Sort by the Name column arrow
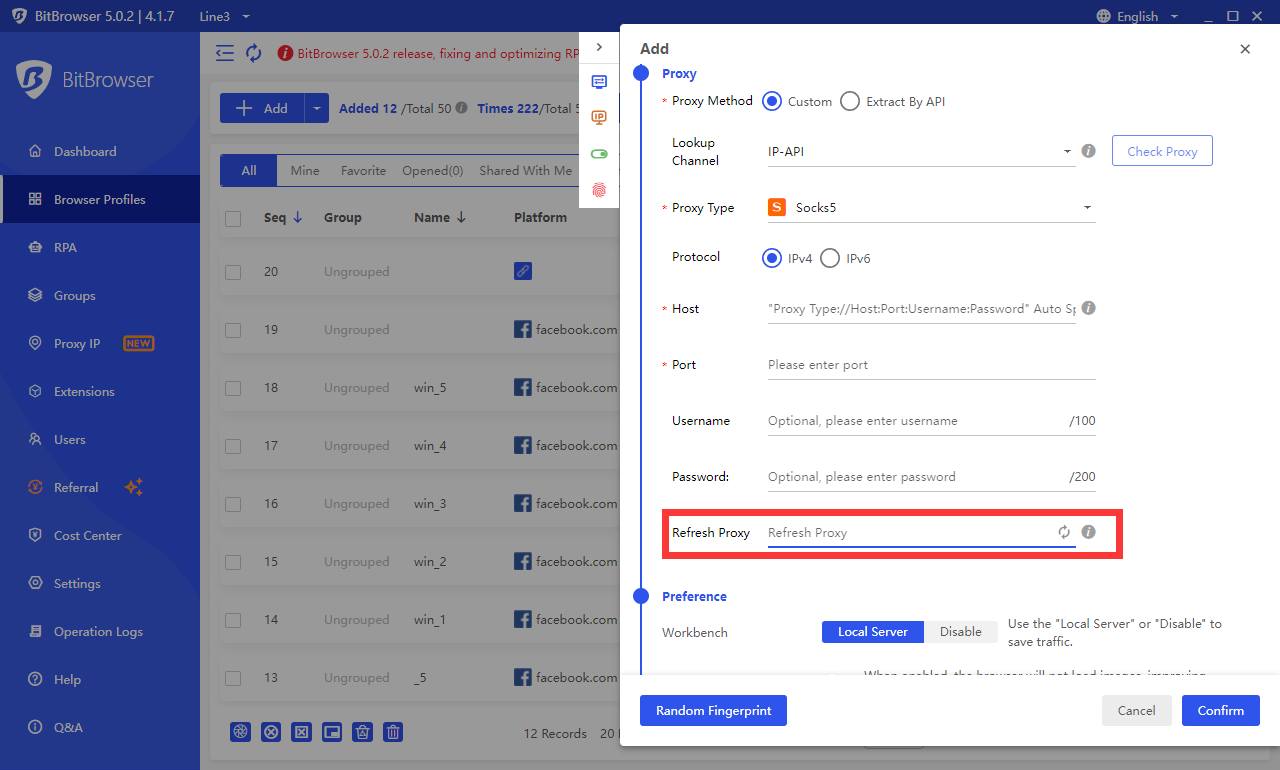1280x770 pixels. pyautogui.click(x=460, y=217)
